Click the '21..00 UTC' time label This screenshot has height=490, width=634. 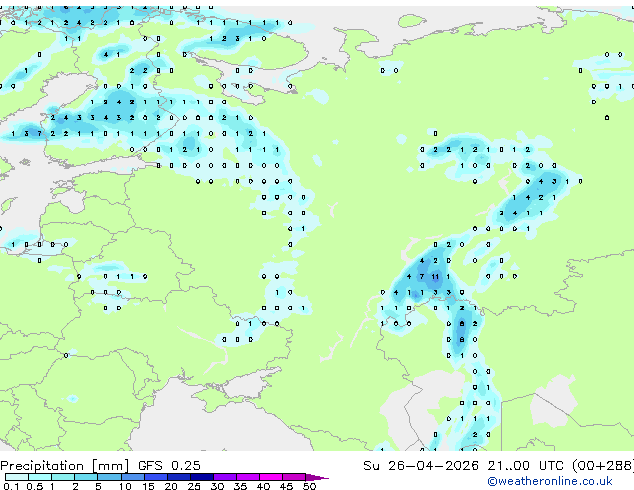(x=525, y=466)
